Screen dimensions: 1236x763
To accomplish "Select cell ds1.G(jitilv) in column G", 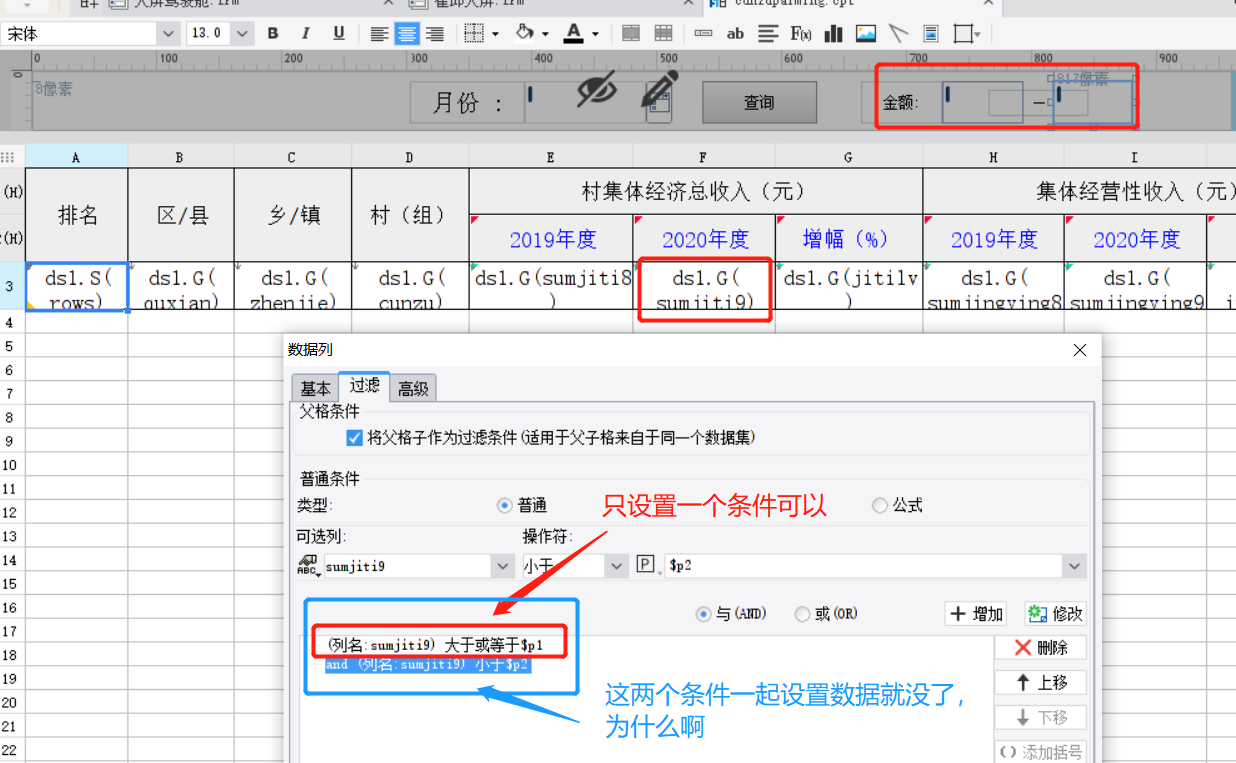I will coord(849,289).
